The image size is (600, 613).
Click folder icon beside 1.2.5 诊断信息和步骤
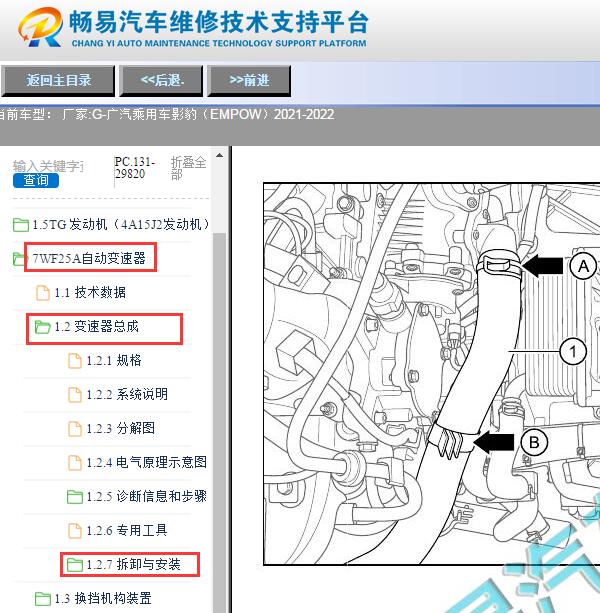(74, 497)
